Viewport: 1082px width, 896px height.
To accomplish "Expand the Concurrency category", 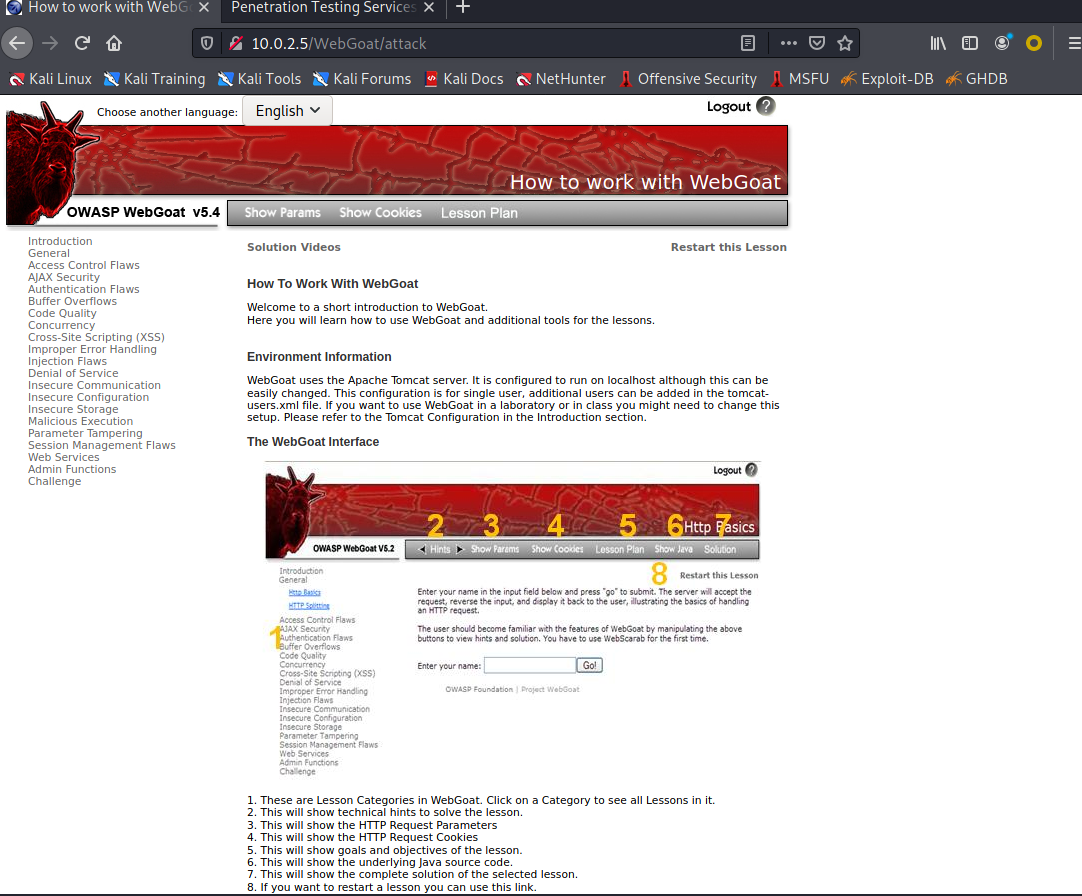I will point(61,325).
